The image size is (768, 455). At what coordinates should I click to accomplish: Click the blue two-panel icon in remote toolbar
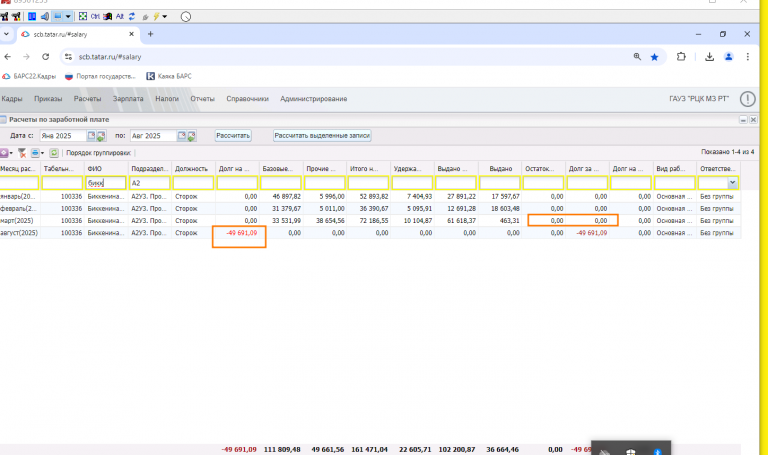(32, 17)
